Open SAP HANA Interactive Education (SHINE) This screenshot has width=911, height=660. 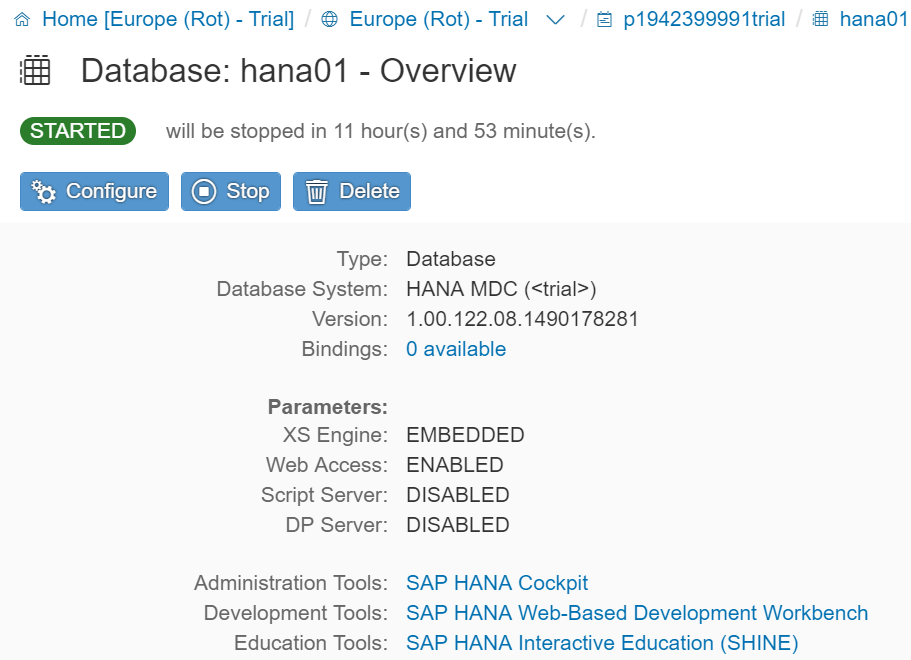tap(602, 643)
